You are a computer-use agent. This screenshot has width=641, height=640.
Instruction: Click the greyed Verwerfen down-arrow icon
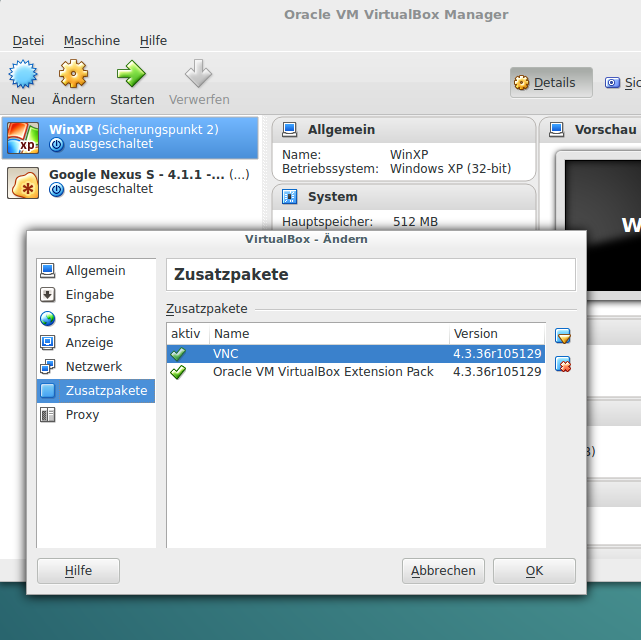tap(198, 74)
